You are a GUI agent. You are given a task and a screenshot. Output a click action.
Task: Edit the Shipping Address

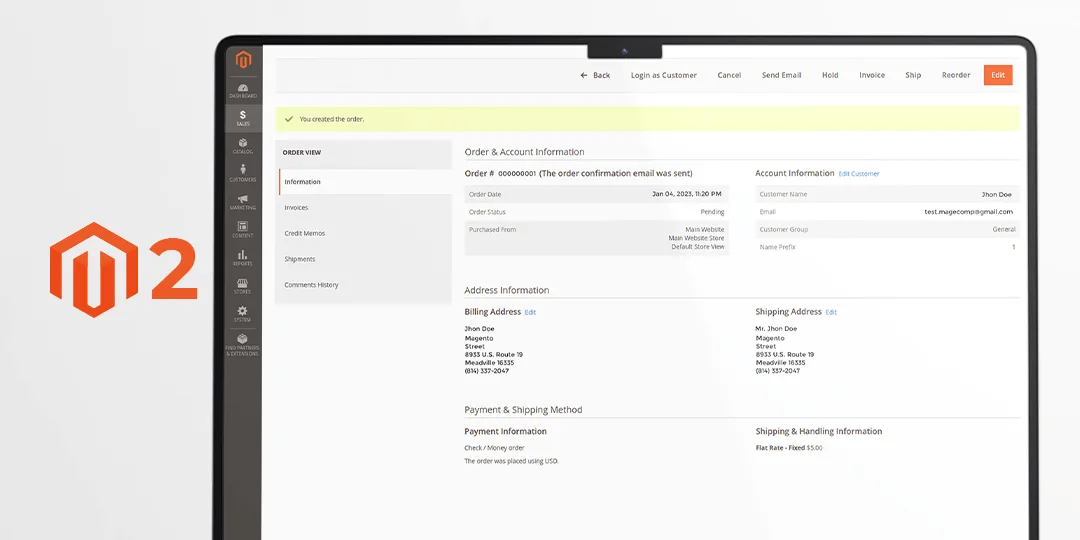point(831,312)
